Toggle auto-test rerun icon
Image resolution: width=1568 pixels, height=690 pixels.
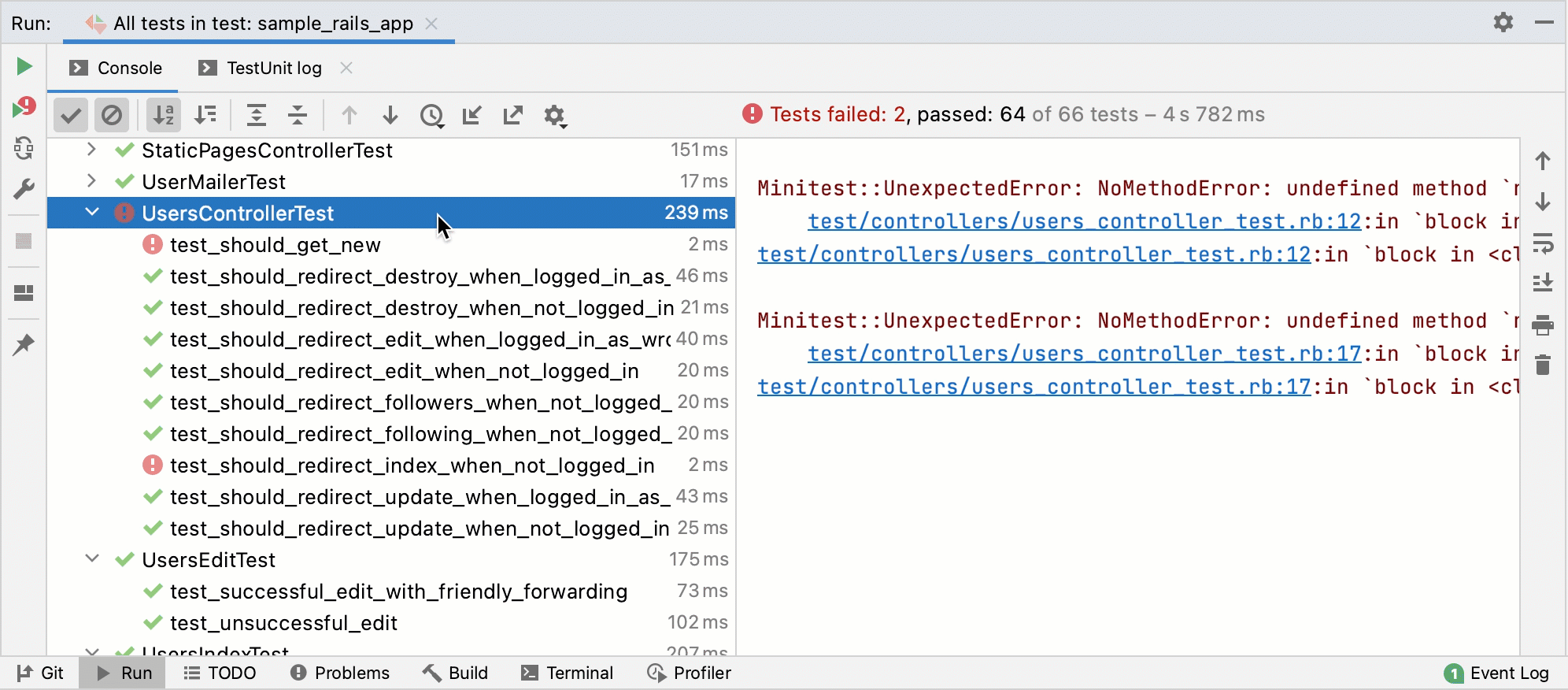(24, 148)
